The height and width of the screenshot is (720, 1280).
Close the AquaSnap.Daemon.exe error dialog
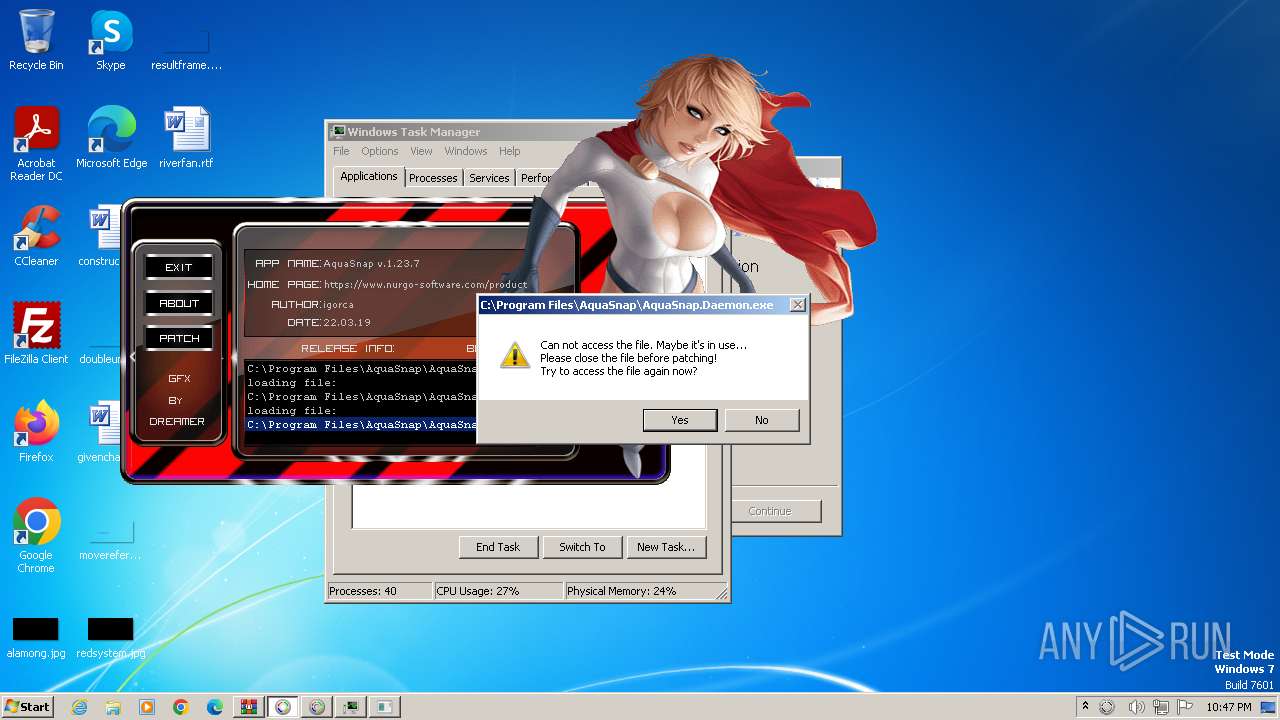coord(797,305)
